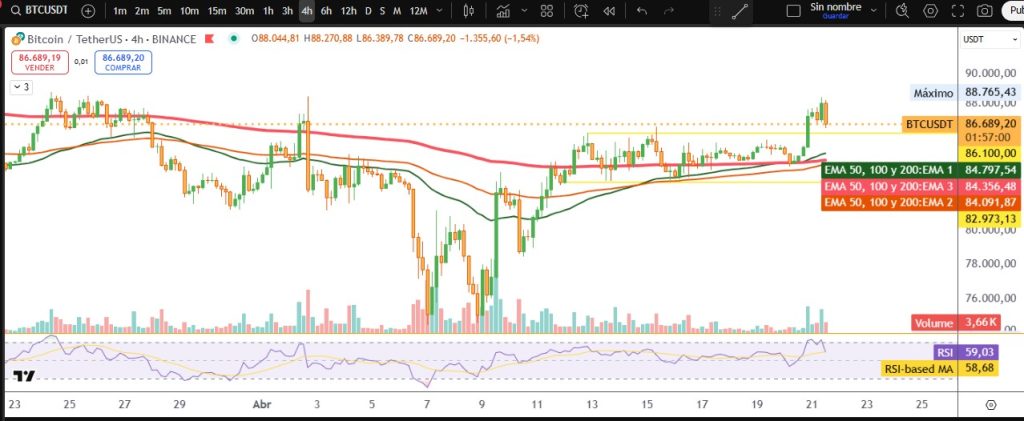Viewport: 1024px width, 421px height.
Task: Start bar replay with rewind icon
Action: click(609, 11)
